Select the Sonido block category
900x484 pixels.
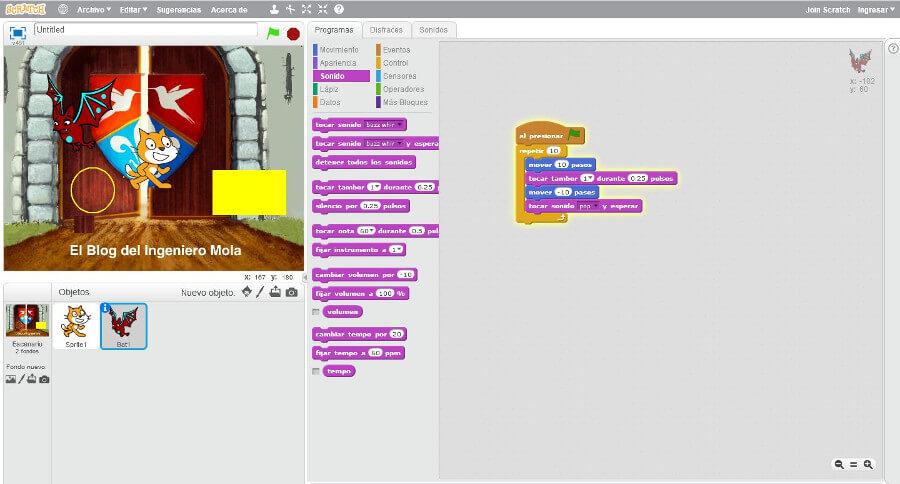point(341,76)
